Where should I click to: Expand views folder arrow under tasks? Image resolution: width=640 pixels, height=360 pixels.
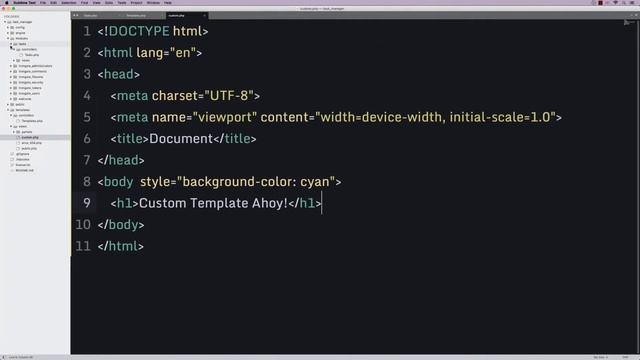coord(13,60)
